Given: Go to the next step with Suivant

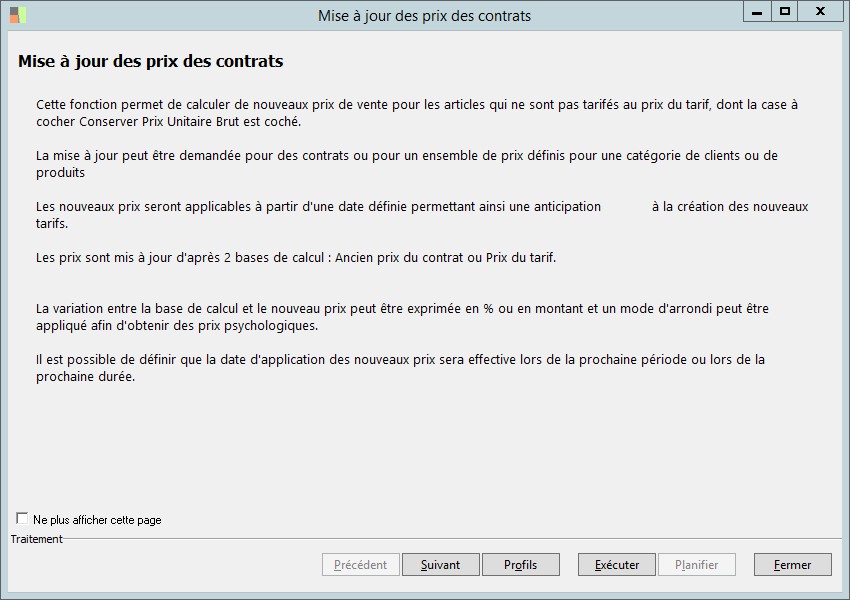Looking at the screenshot, I should click(440, 565).
